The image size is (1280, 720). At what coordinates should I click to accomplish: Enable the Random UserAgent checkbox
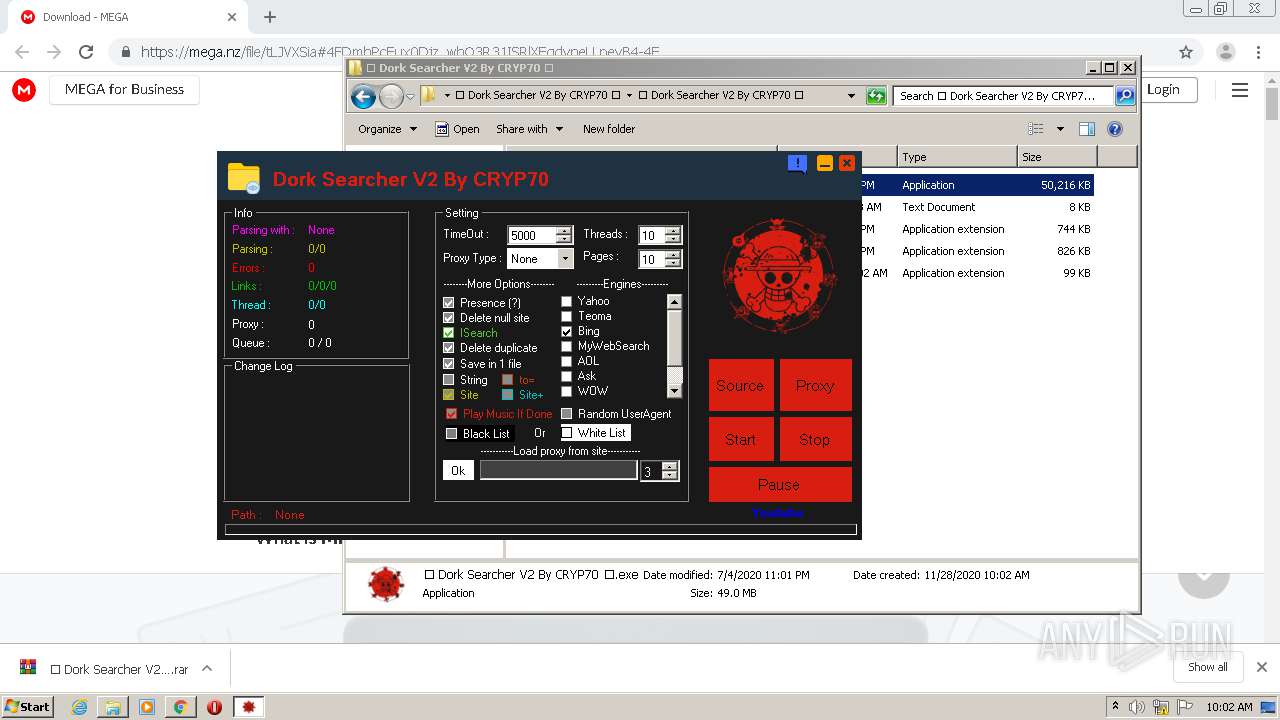[567, 413]
